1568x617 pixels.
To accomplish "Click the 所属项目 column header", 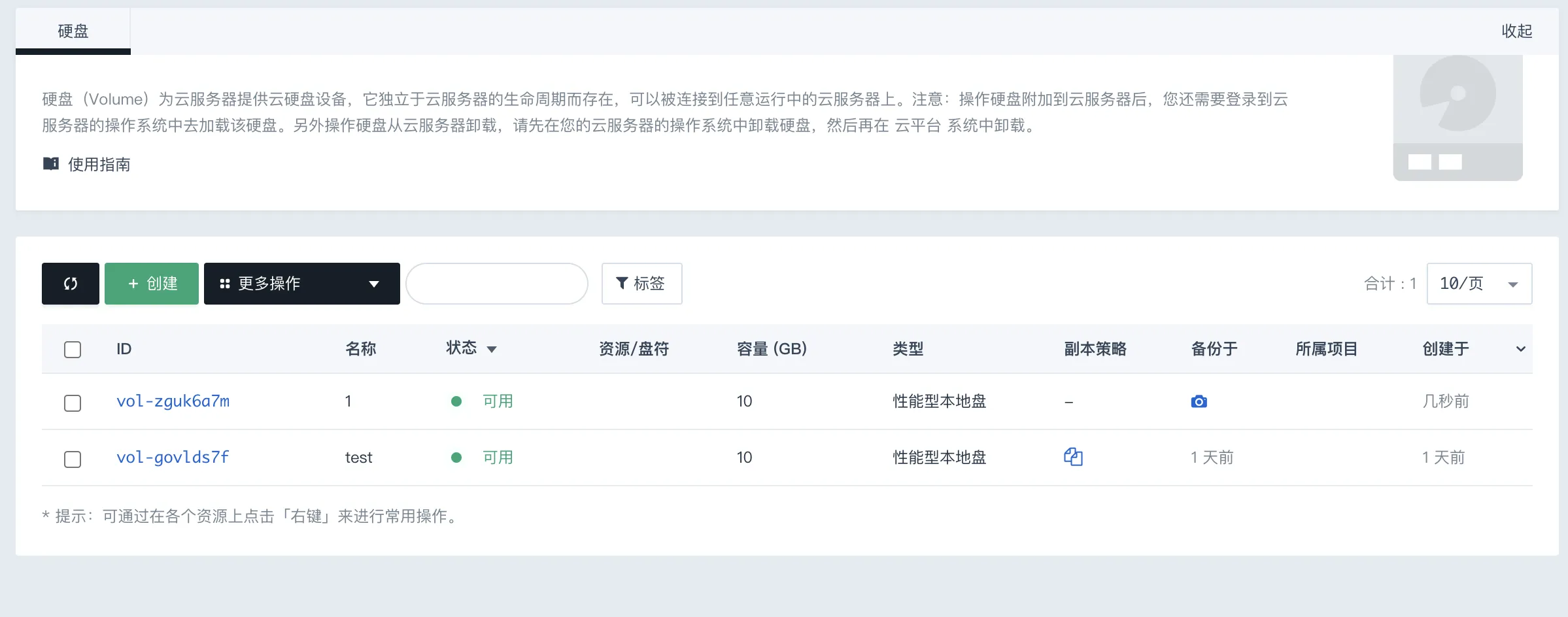I will pyautogui.click(x=1327, y=349).
